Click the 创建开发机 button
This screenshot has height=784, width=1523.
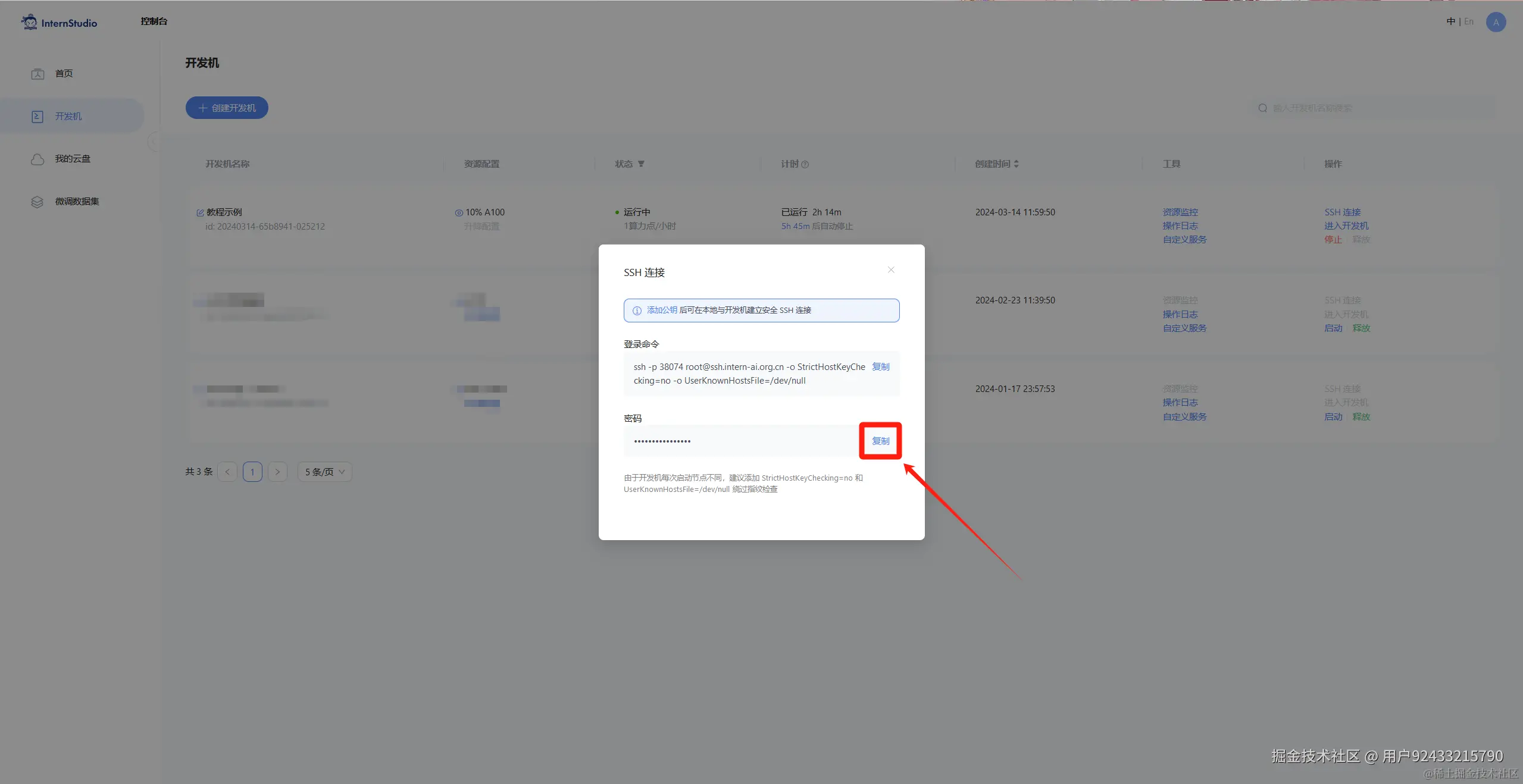227,108
